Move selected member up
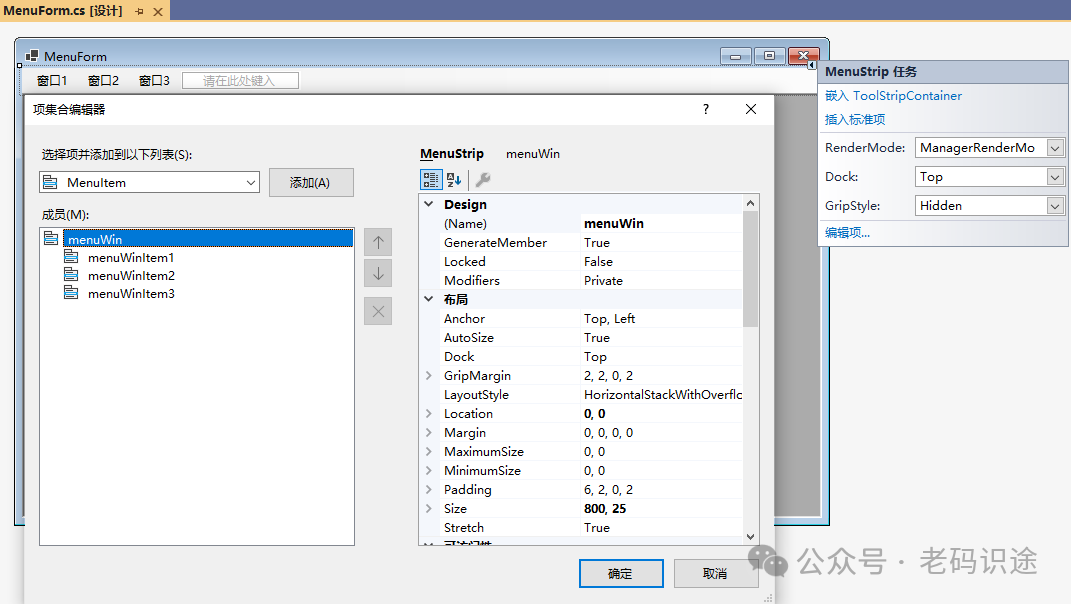Image resolution: width=1071 pixels, height=604 pixels. pyautogui.click(x=378, y=243)
